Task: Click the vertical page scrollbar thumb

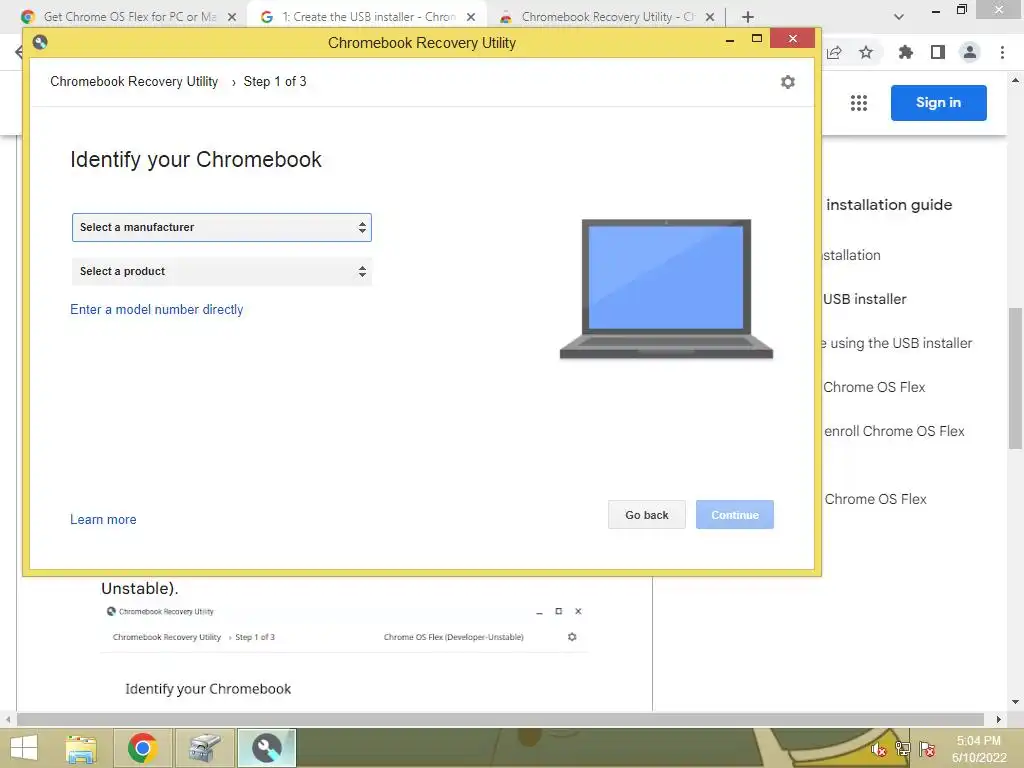Action: coord(1016,378)
